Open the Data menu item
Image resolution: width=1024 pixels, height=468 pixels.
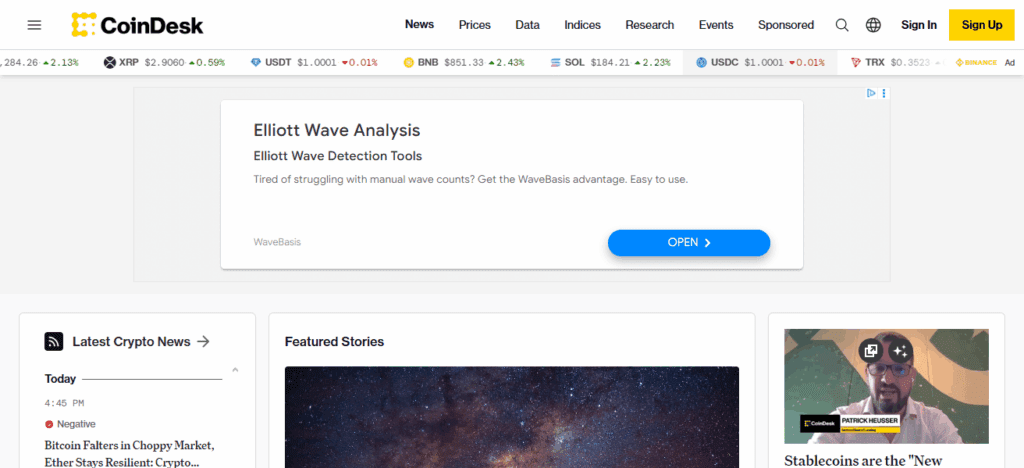point(527,25)
